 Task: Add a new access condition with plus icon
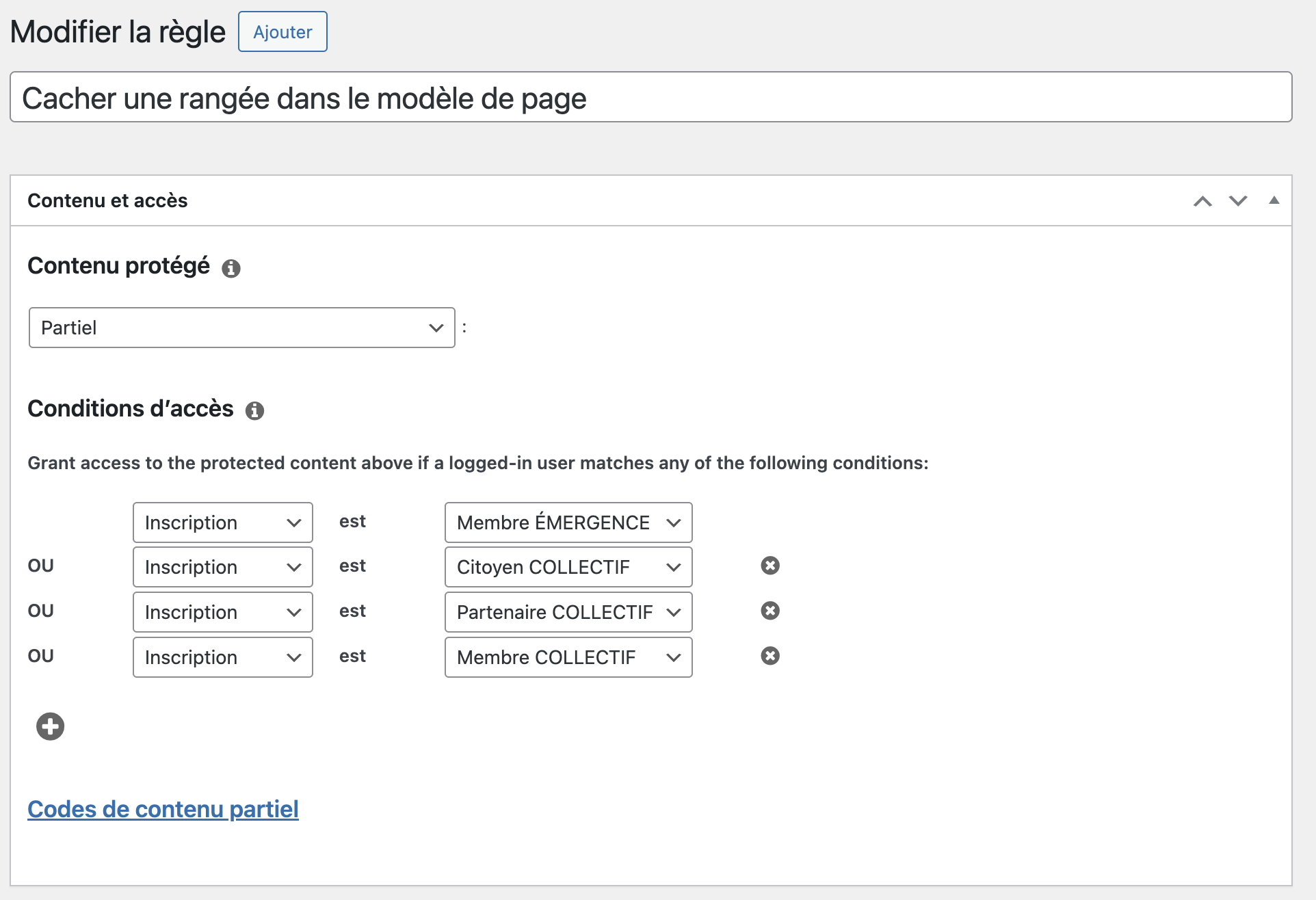pyautogui.click(x=50, y=726)
